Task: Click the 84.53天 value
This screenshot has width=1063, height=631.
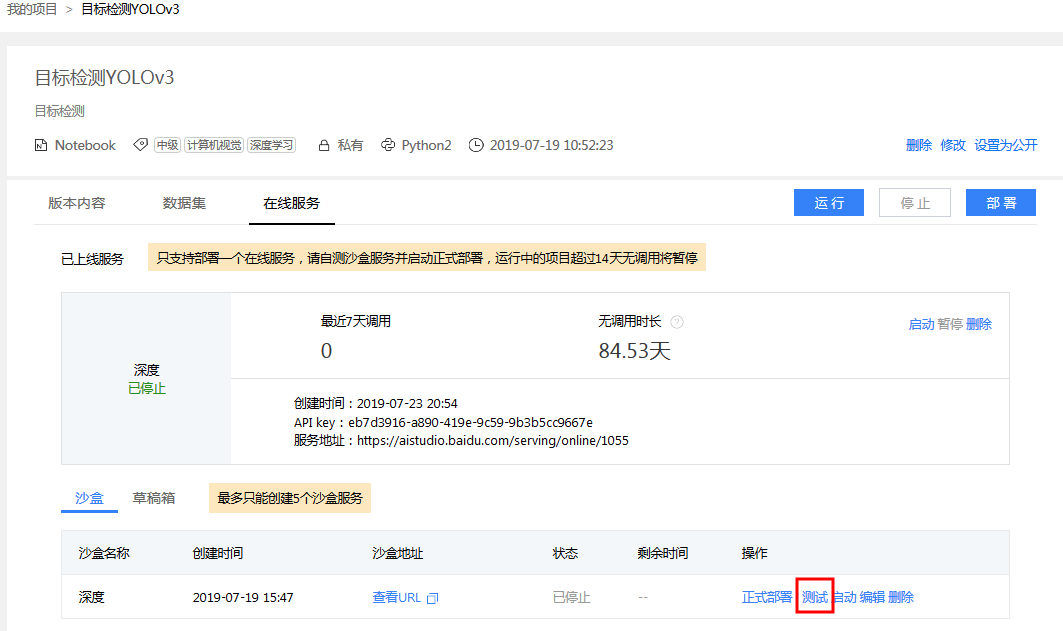Action: click(x=635, y=351)
